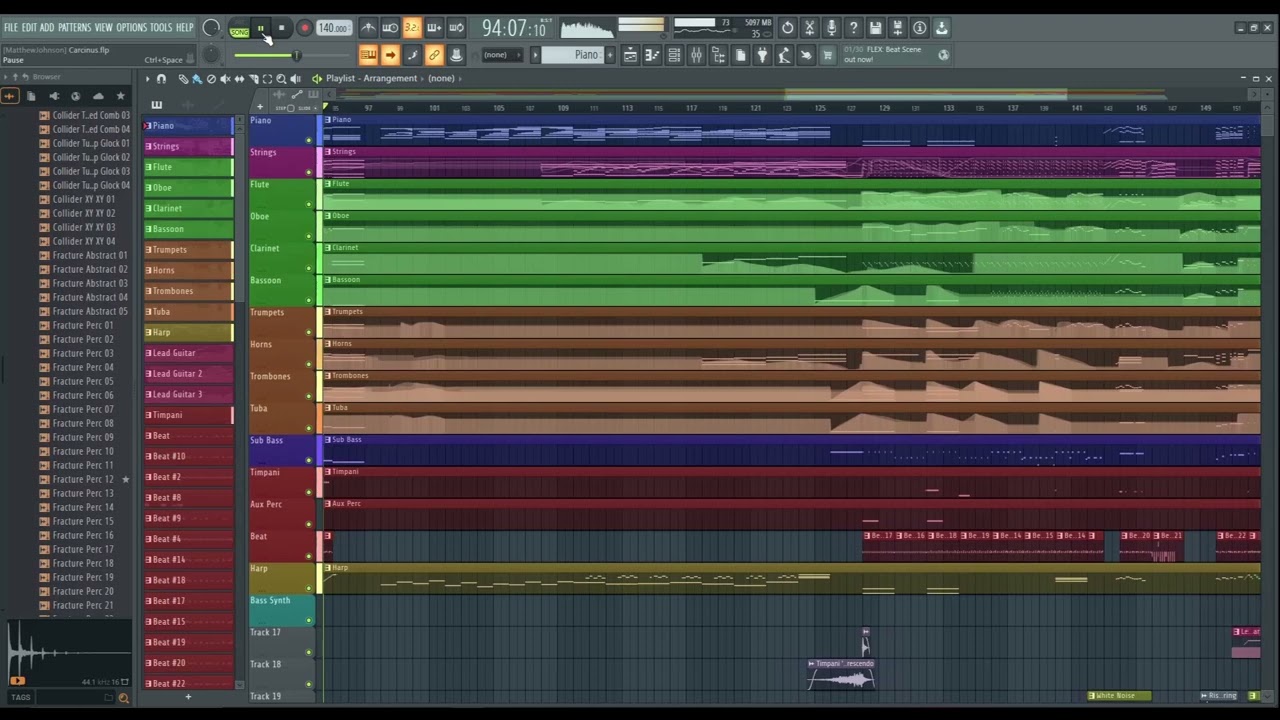Open the Browser view icon
1280x720 pixels.
pos(718,55)
